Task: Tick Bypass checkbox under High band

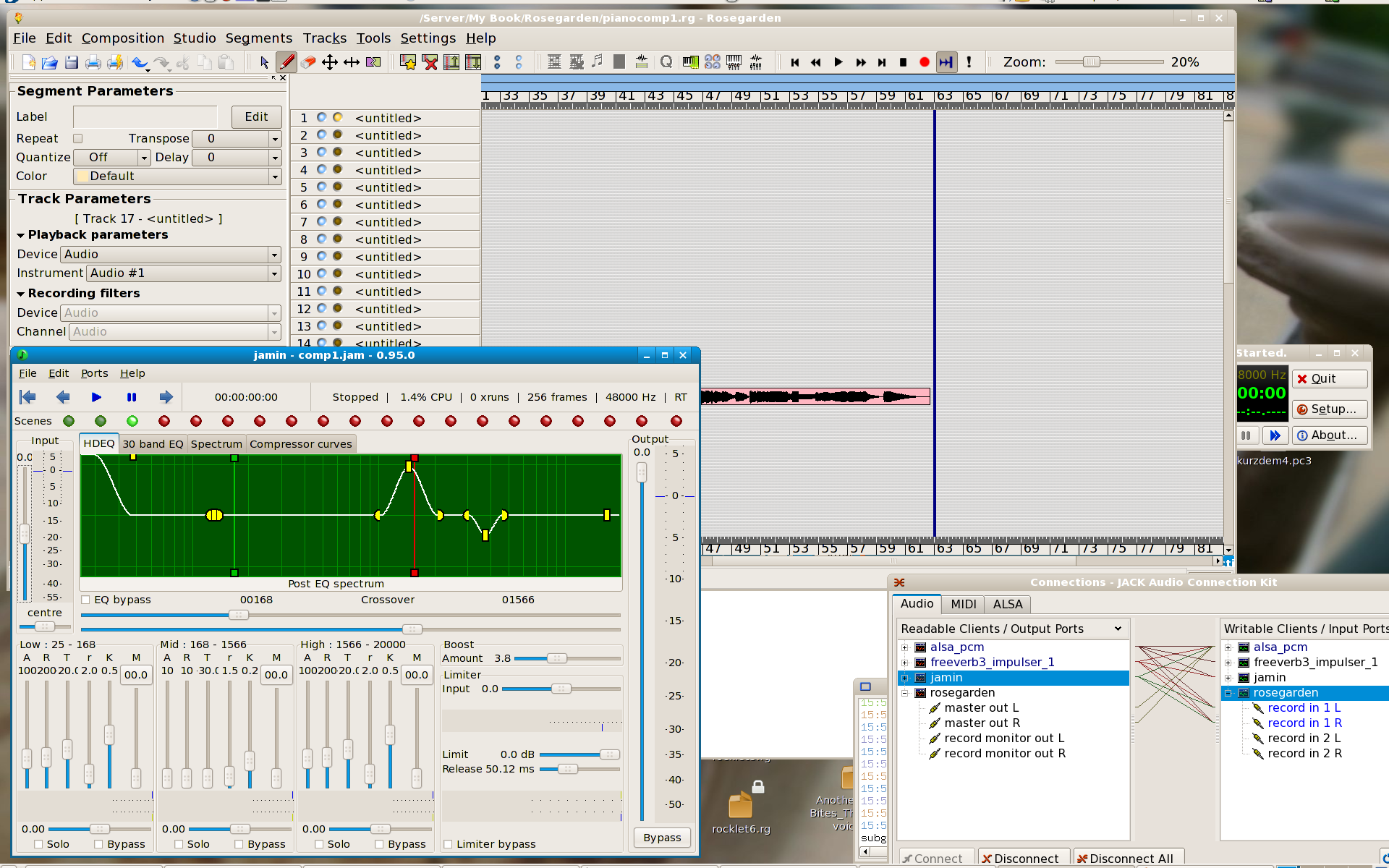Action: point(379,844)
